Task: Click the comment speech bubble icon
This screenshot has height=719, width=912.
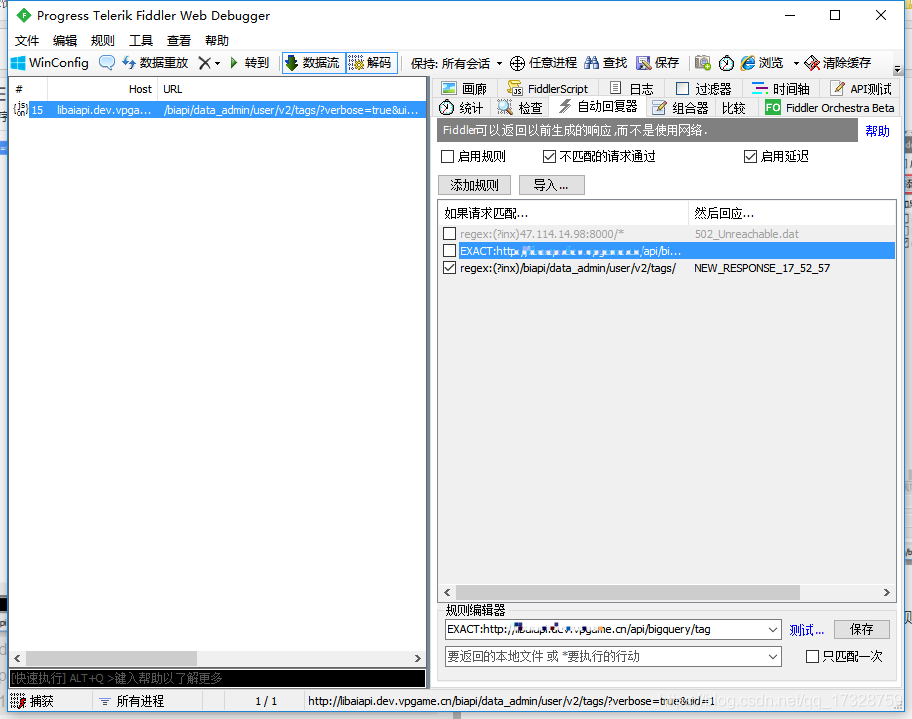Action: click(x=106, y=63)
